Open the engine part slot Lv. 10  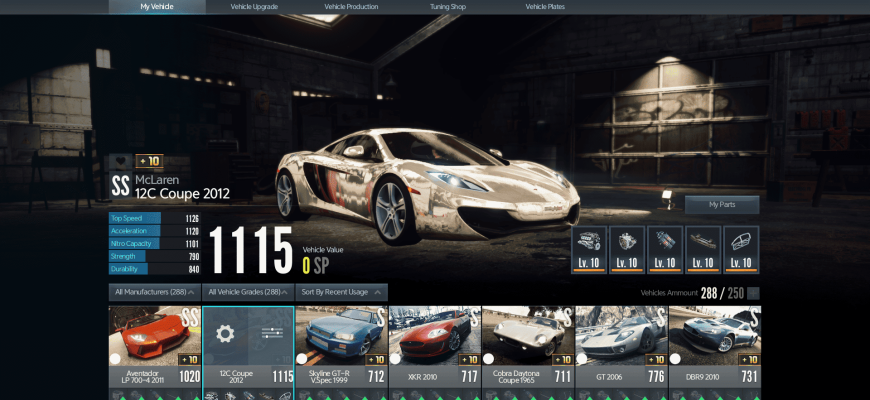[x=589, y=250]
